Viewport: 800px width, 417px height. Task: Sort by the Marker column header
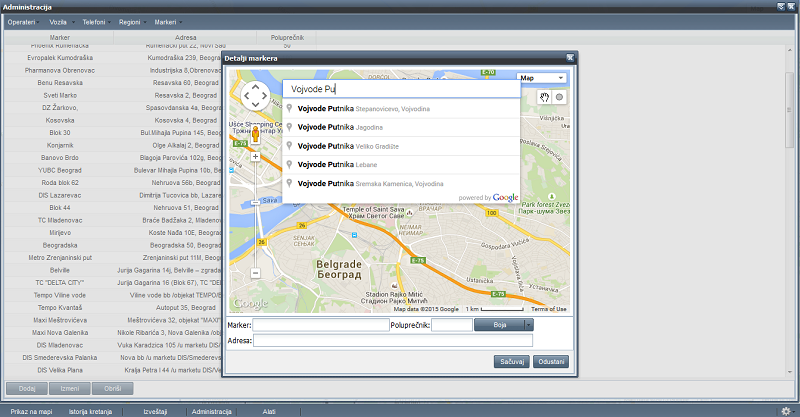click(59, 37)
